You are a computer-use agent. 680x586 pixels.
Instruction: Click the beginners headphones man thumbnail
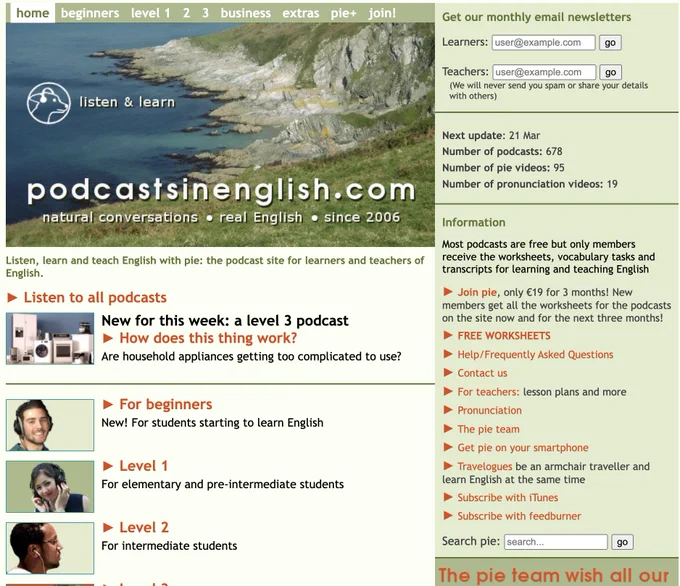[x=50, y=425]
